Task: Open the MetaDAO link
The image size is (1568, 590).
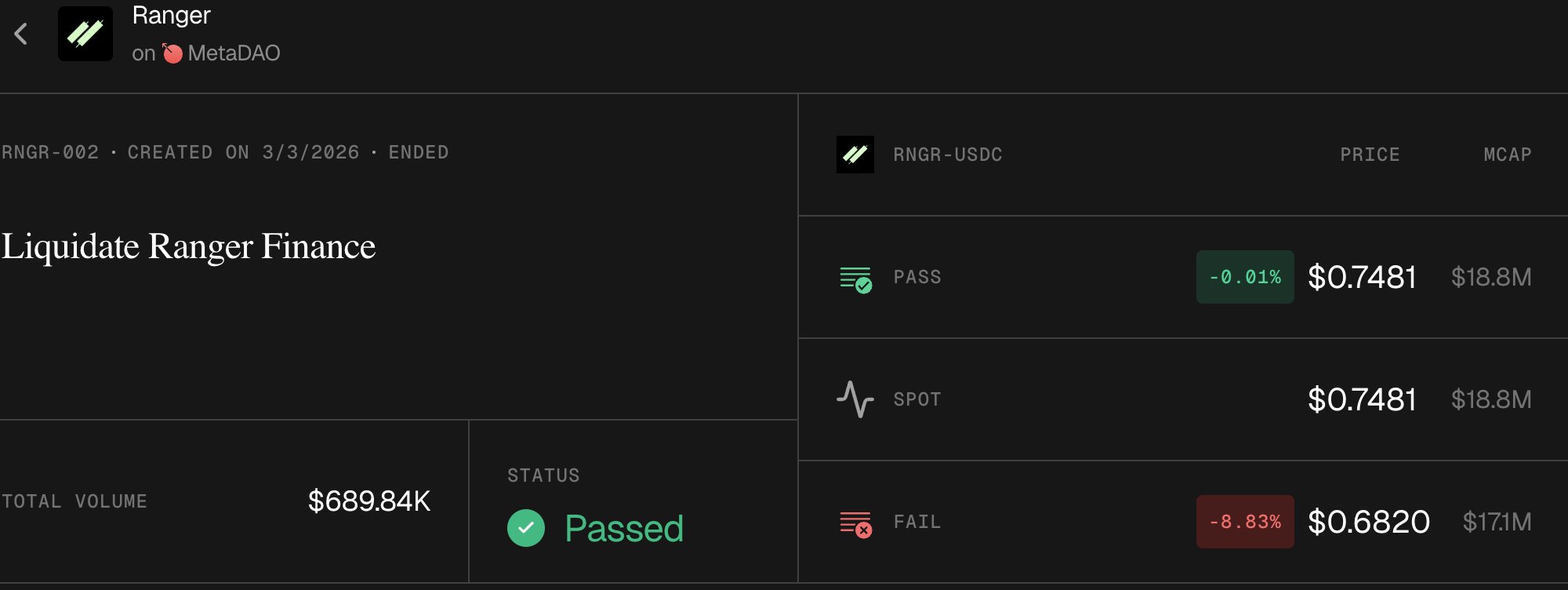Action: pyautogui.click(x=234, y=53)
